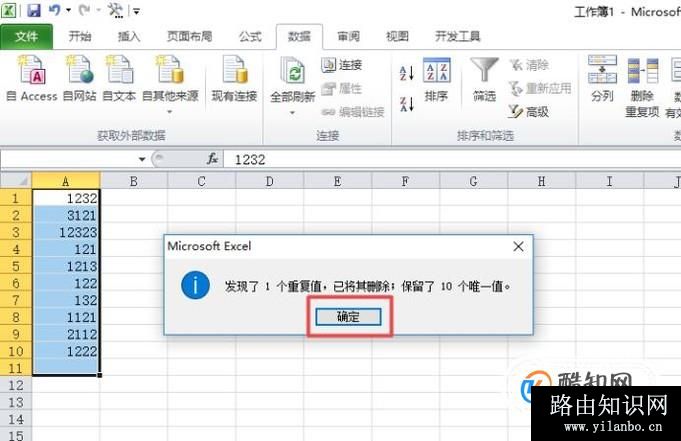
Task: Switch to the 开始 tab
Action: [80, 36]
